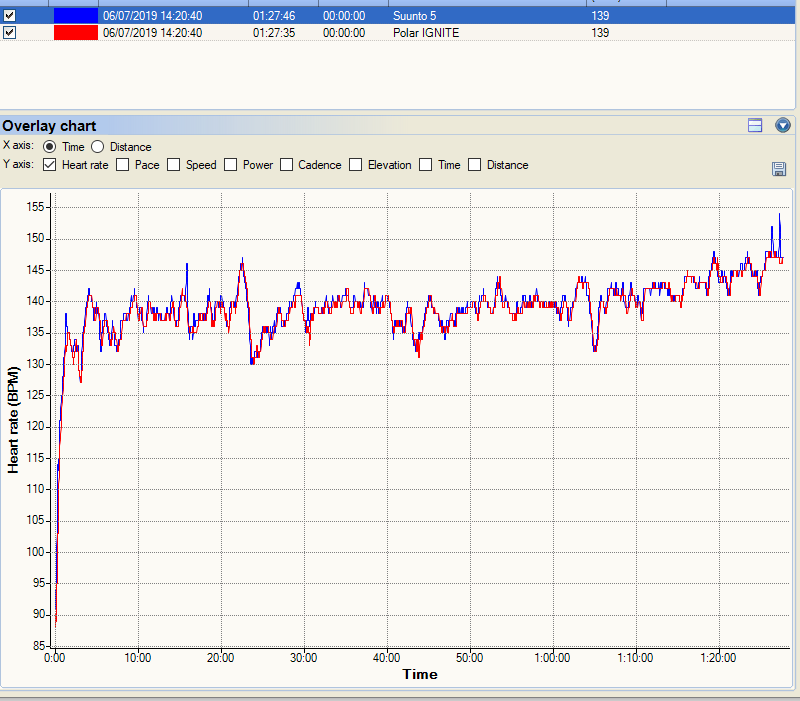Uncheck the Suunto 5 row checkbox
Viewport: 800px width, 701px height.
click(9, 16)
